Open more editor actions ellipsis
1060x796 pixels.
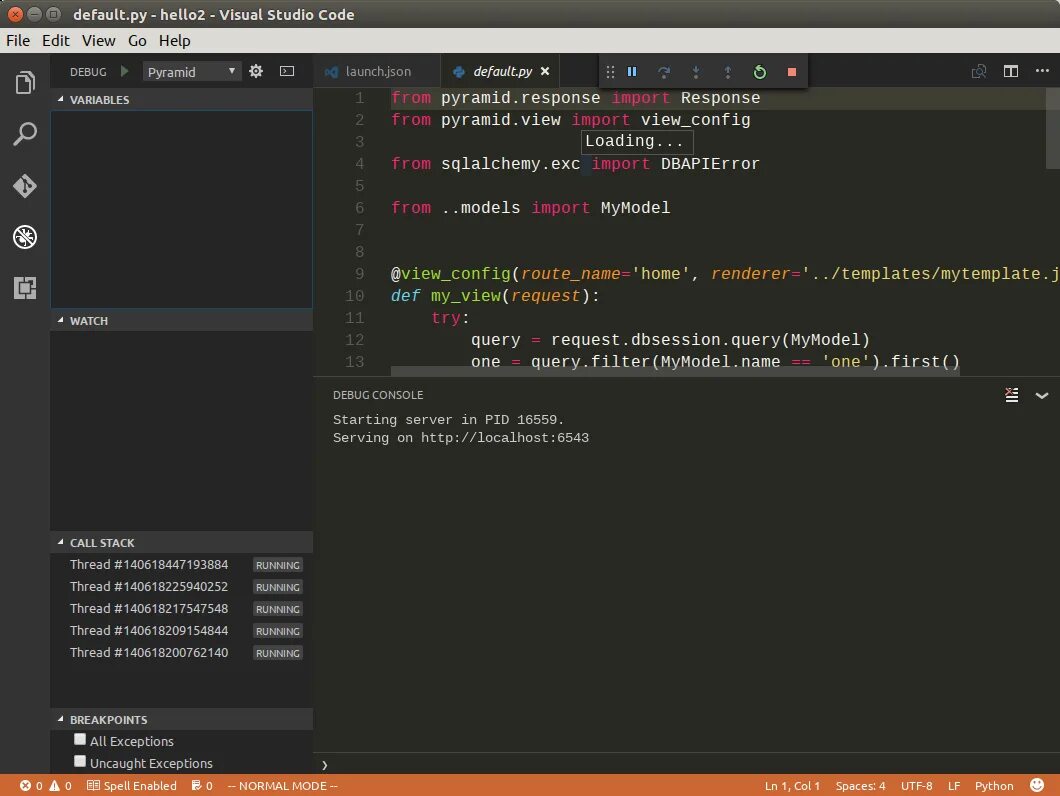click(1042, 70)
